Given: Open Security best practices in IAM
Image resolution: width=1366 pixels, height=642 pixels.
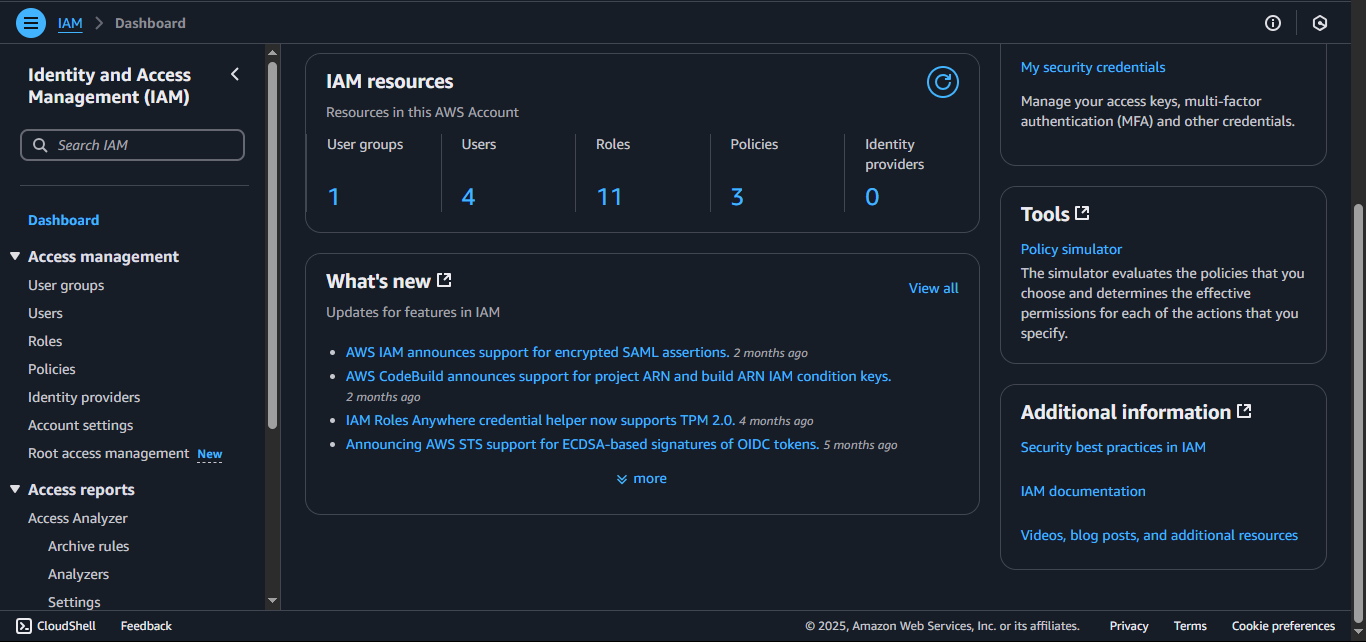Looking at the screenshot, I should click(1113, 447).
